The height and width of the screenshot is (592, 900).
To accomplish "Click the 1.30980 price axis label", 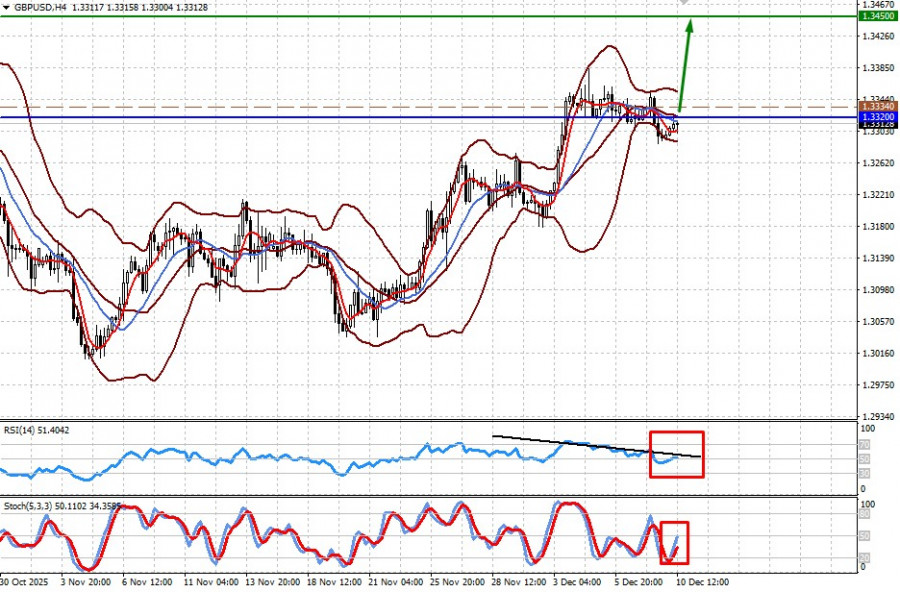I will [x=878, y=290].
